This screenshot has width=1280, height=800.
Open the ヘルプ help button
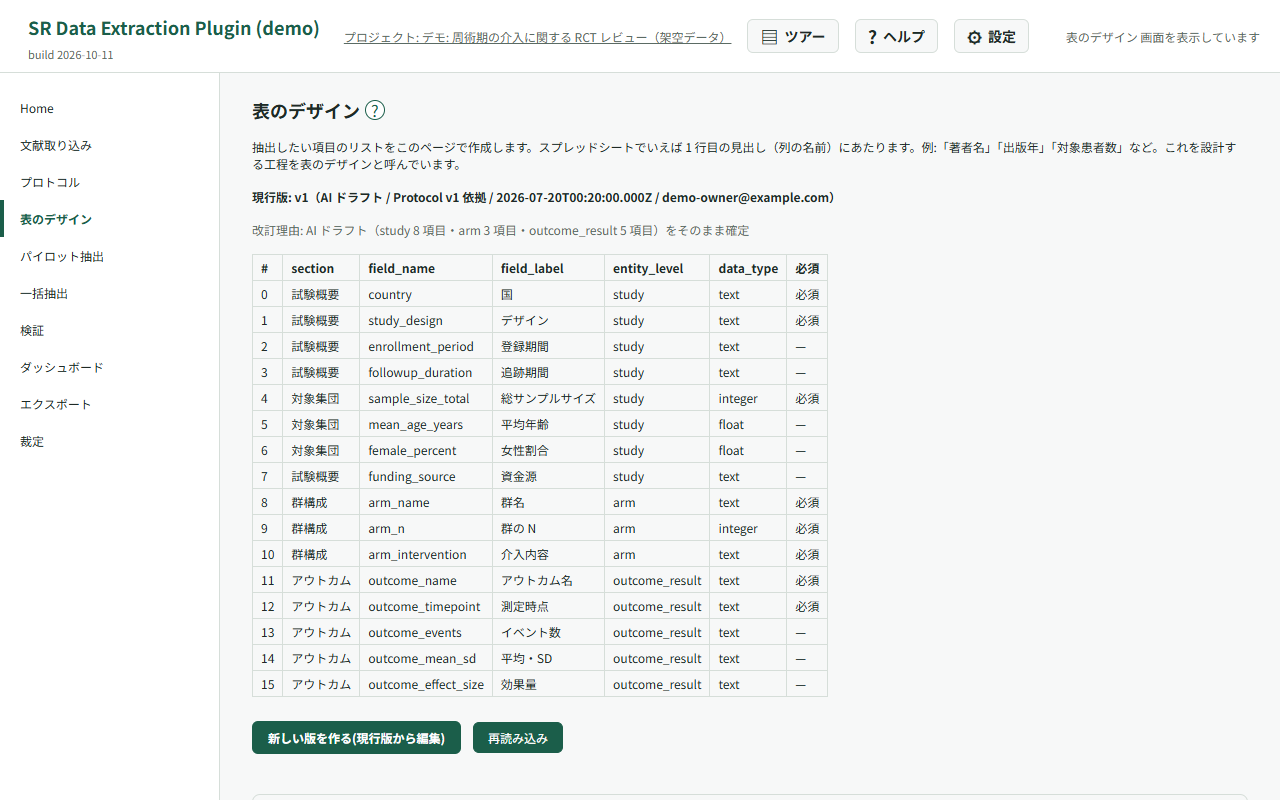(x=896, y=36)
